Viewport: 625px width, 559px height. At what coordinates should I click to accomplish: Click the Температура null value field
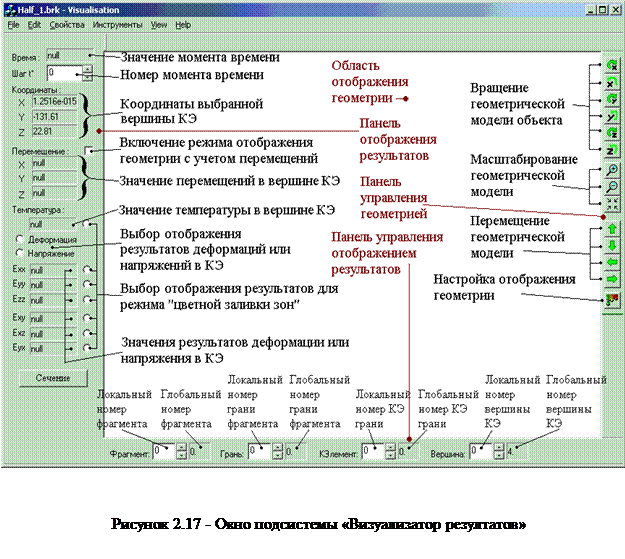53,224
